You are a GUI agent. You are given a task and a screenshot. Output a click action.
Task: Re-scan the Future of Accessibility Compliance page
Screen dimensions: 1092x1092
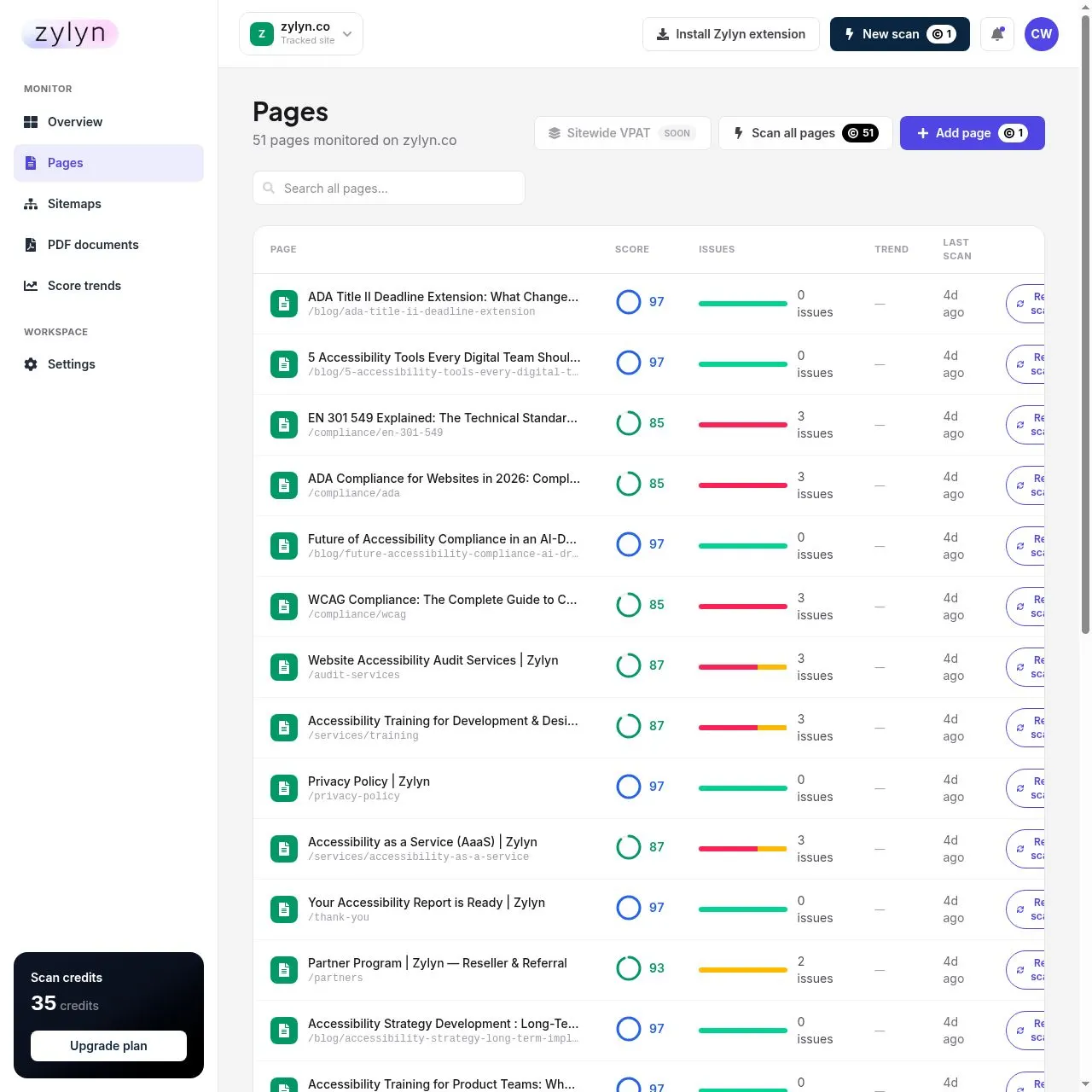pos(1026,546)
